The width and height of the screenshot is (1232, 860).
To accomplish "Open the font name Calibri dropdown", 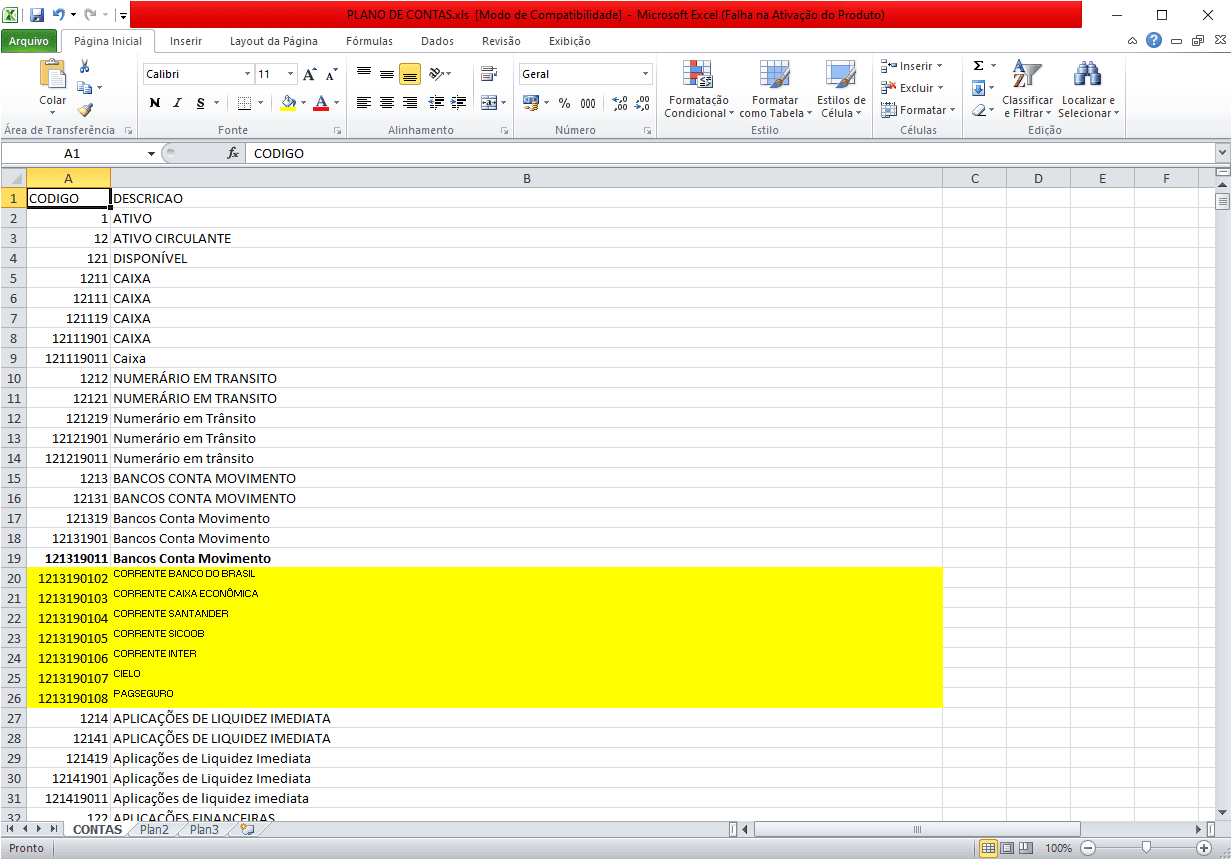I will point(247,74).
